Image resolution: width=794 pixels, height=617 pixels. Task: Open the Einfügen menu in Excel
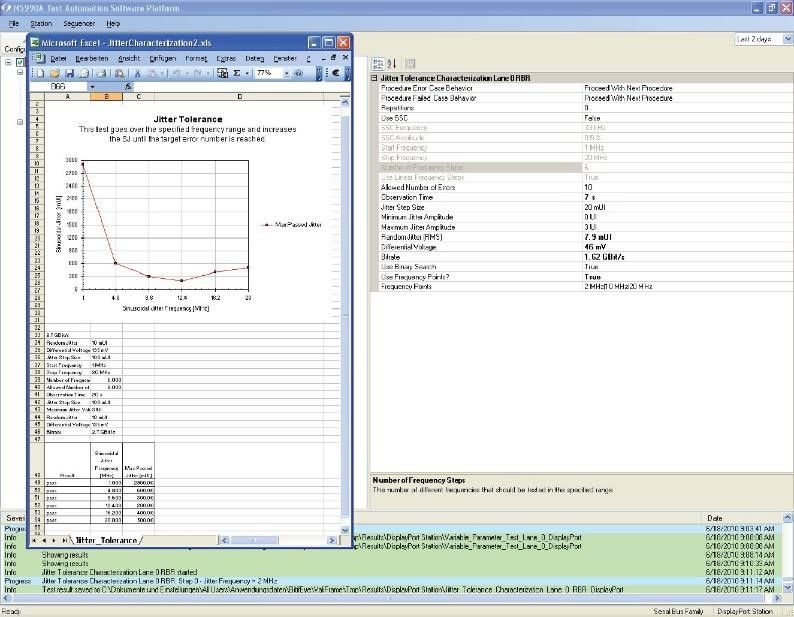163,58
